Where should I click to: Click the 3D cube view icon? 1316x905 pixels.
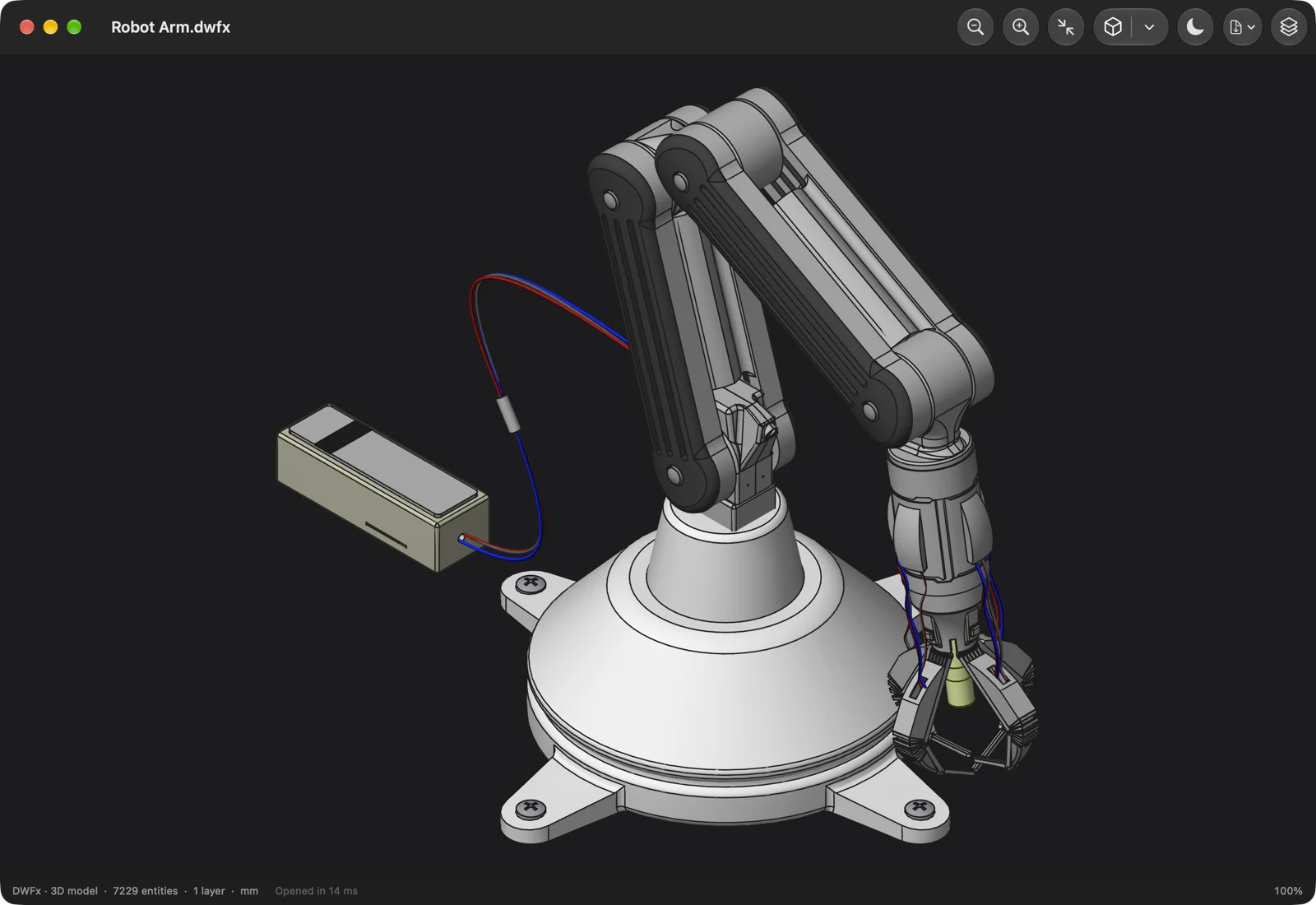[x=1113, y=27]
